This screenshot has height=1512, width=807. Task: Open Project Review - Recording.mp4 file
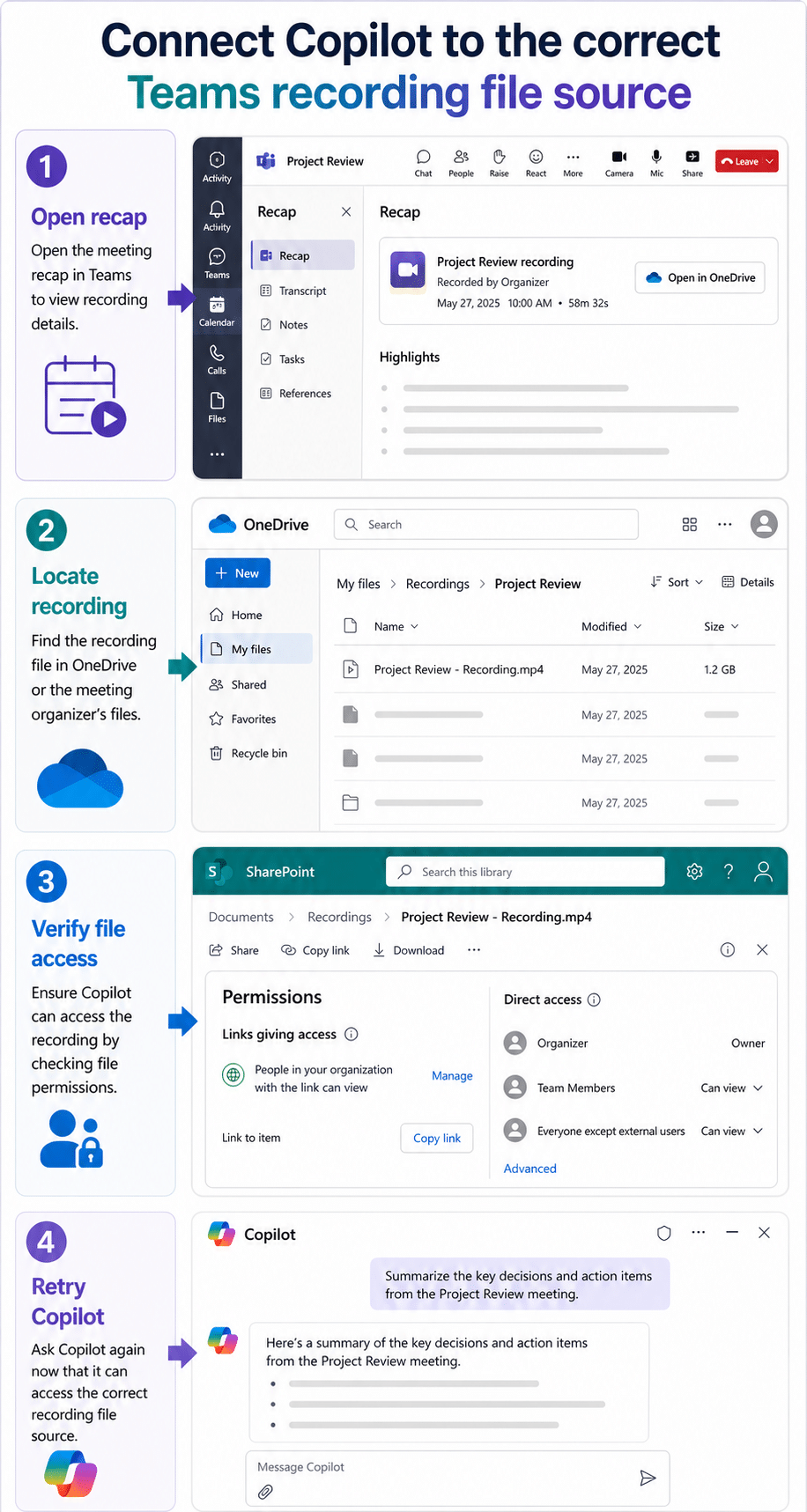pos(458,669)
